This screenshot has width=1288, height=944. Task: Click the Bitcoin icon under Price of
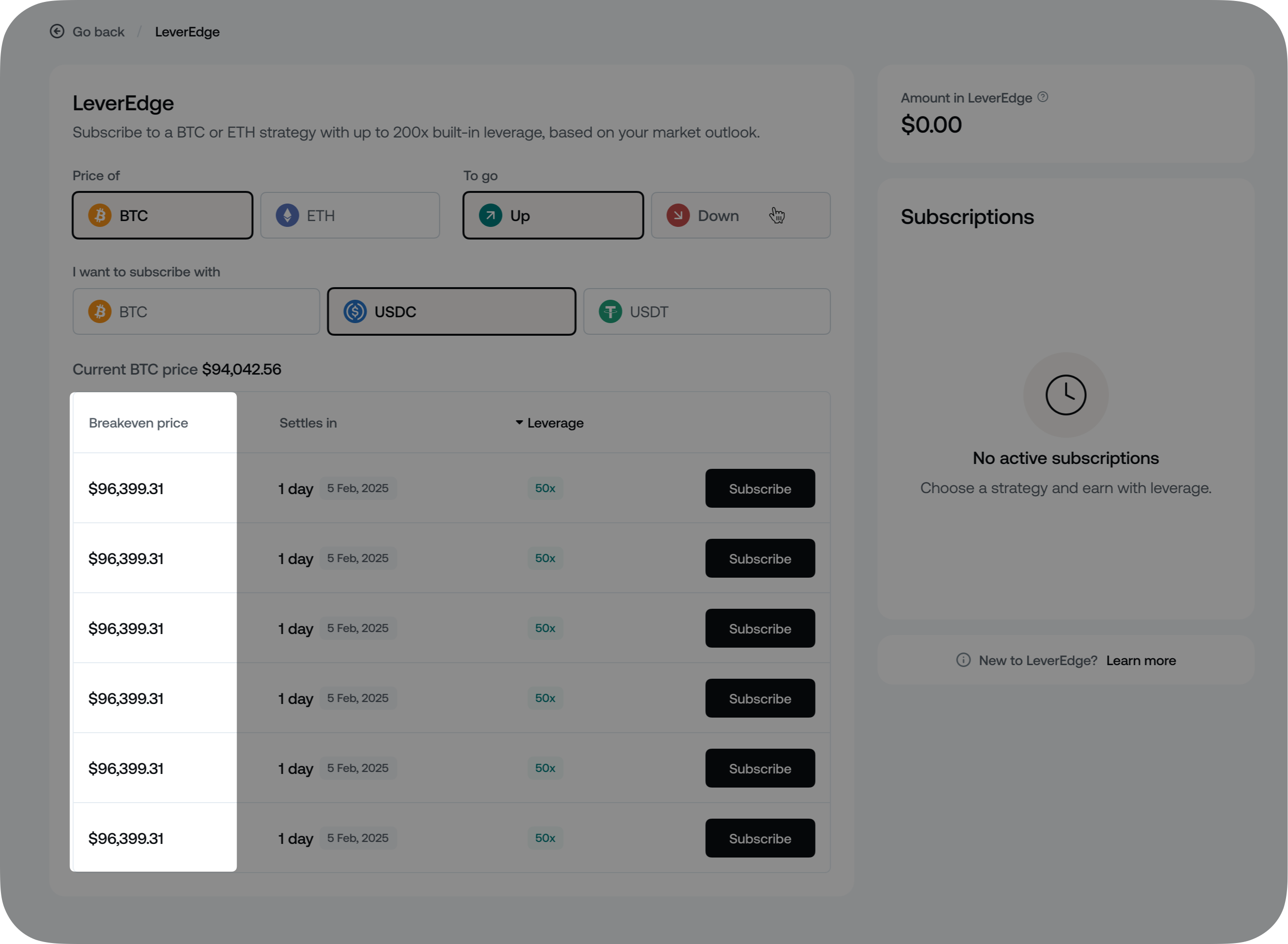[100, 215]
